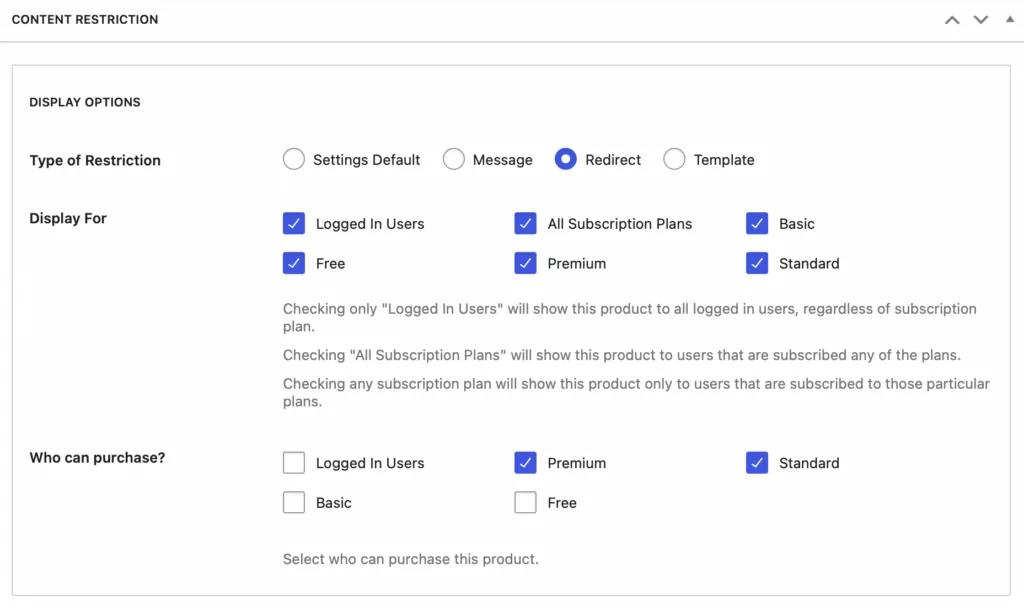Uncheck Standard under Display For
The image size is (1024, 606).
pyautogui.click(x=757, y=263)
